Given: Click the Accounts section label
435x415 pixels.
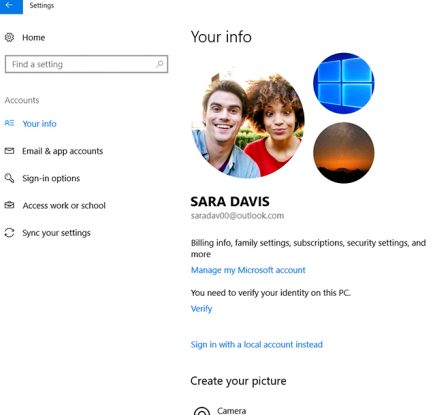Looking at the screenshot, I should point(22,100).
